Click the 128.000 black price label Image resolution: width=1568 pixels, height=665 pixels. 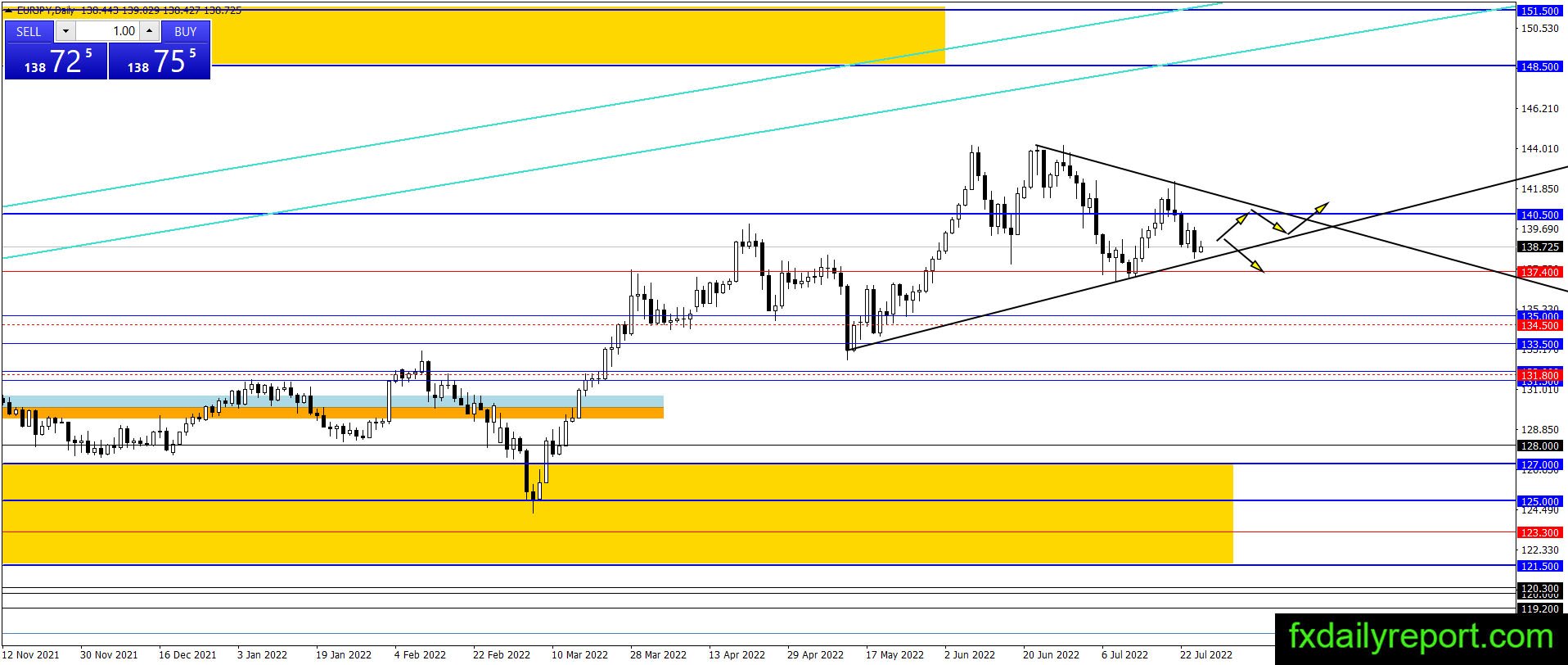point(1540,446)
